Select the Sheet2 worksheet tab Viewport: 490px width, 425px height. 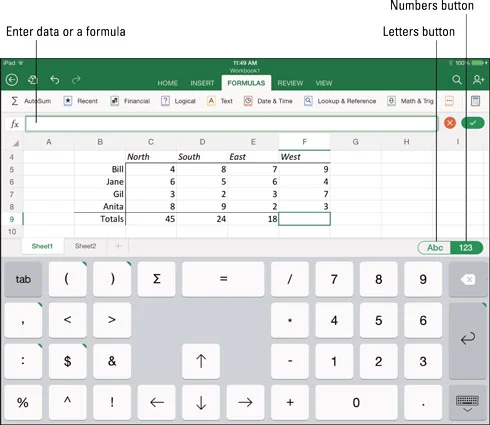coord(85,246)
